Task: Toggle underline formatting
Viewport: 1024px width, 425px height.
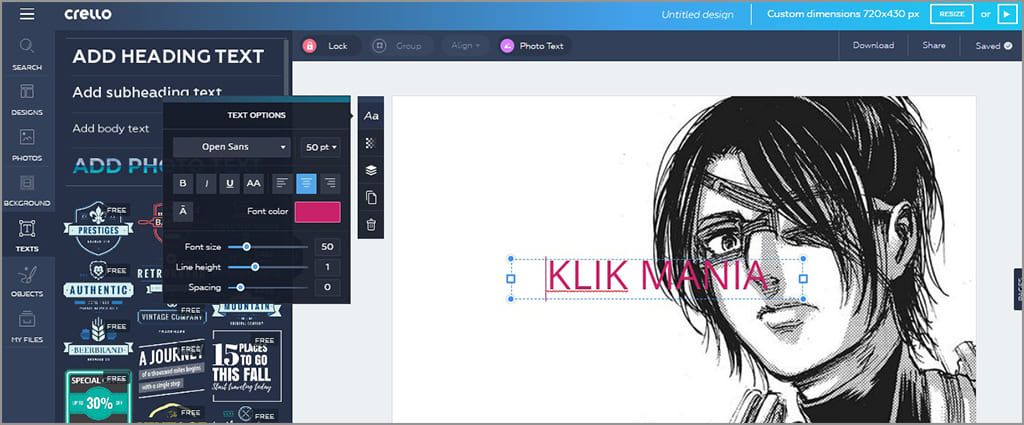Action: pyautogui.click(x=229, y=183)
